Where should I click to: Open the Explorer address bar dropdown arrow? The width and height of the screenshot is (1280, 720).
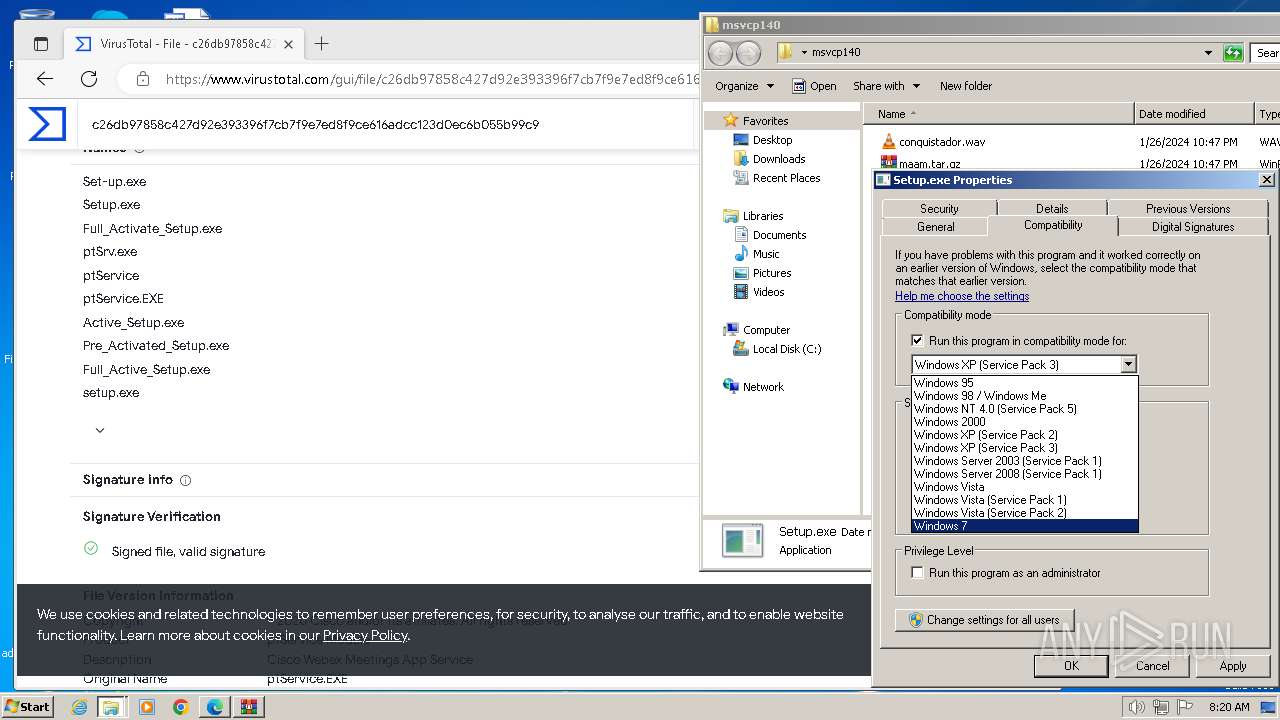(x=1209, y=52)
